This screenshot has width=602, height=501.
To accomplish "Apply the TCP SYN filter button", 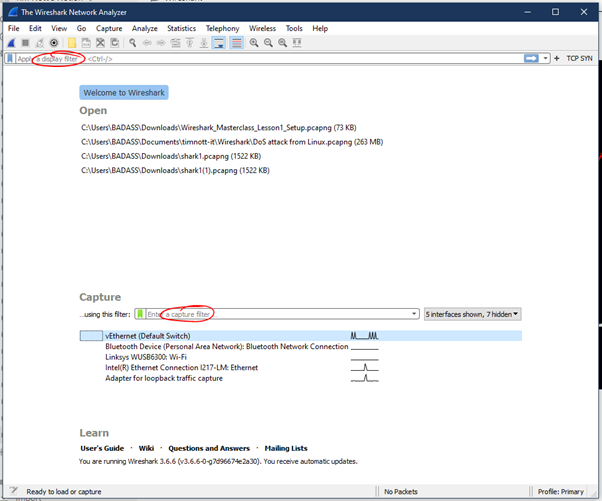I will (x=579, y=59).
